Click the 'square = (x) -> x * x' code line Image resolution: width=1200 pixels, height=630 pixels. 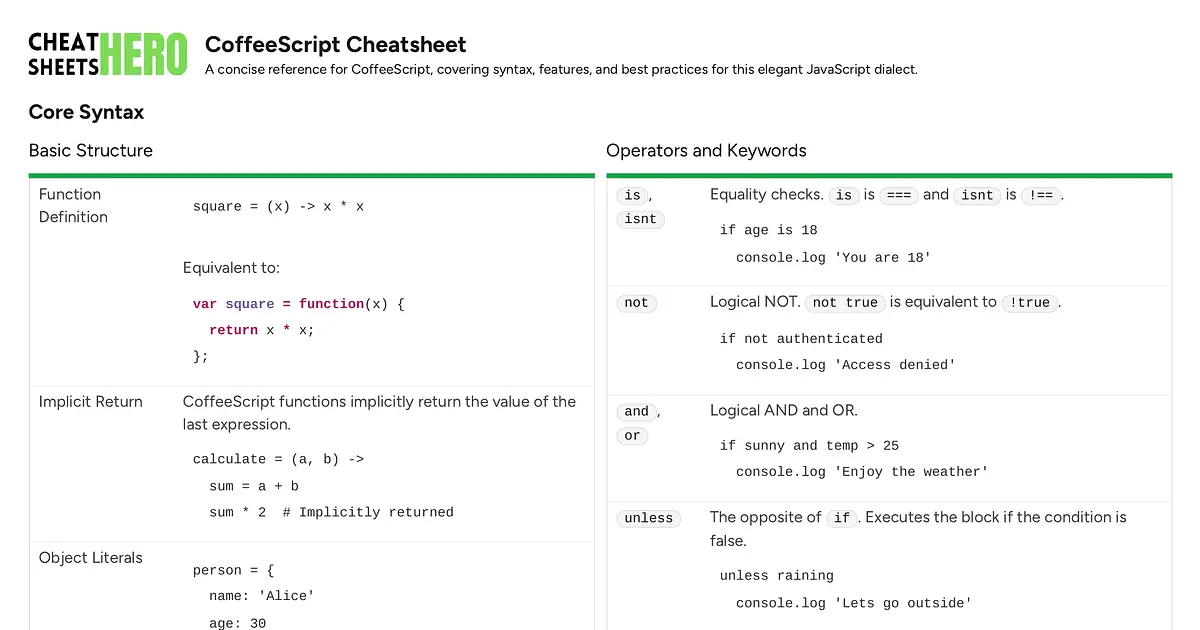click(278, 207)
